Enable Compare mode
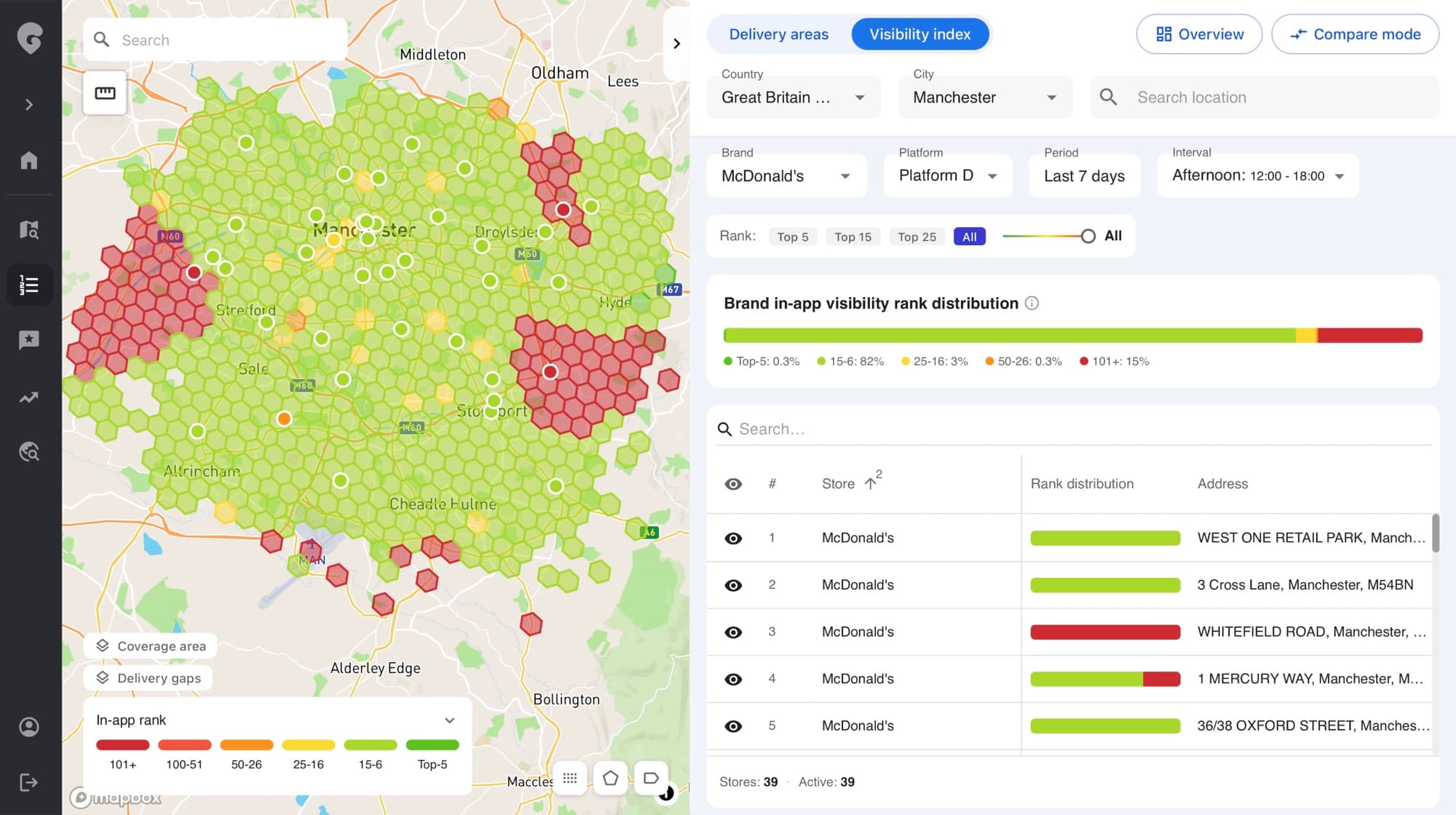Image resolution: width=1456 pixels, height=815 pixels. [1355, 34]
